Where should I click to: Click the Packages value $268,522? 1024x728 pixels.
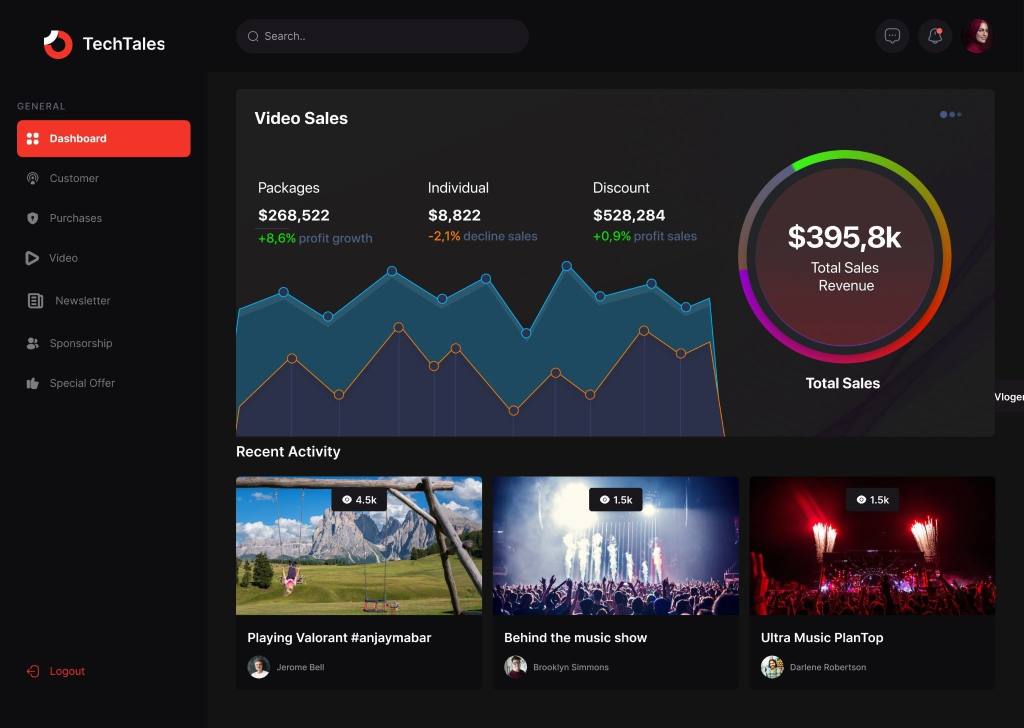(294, 215)
